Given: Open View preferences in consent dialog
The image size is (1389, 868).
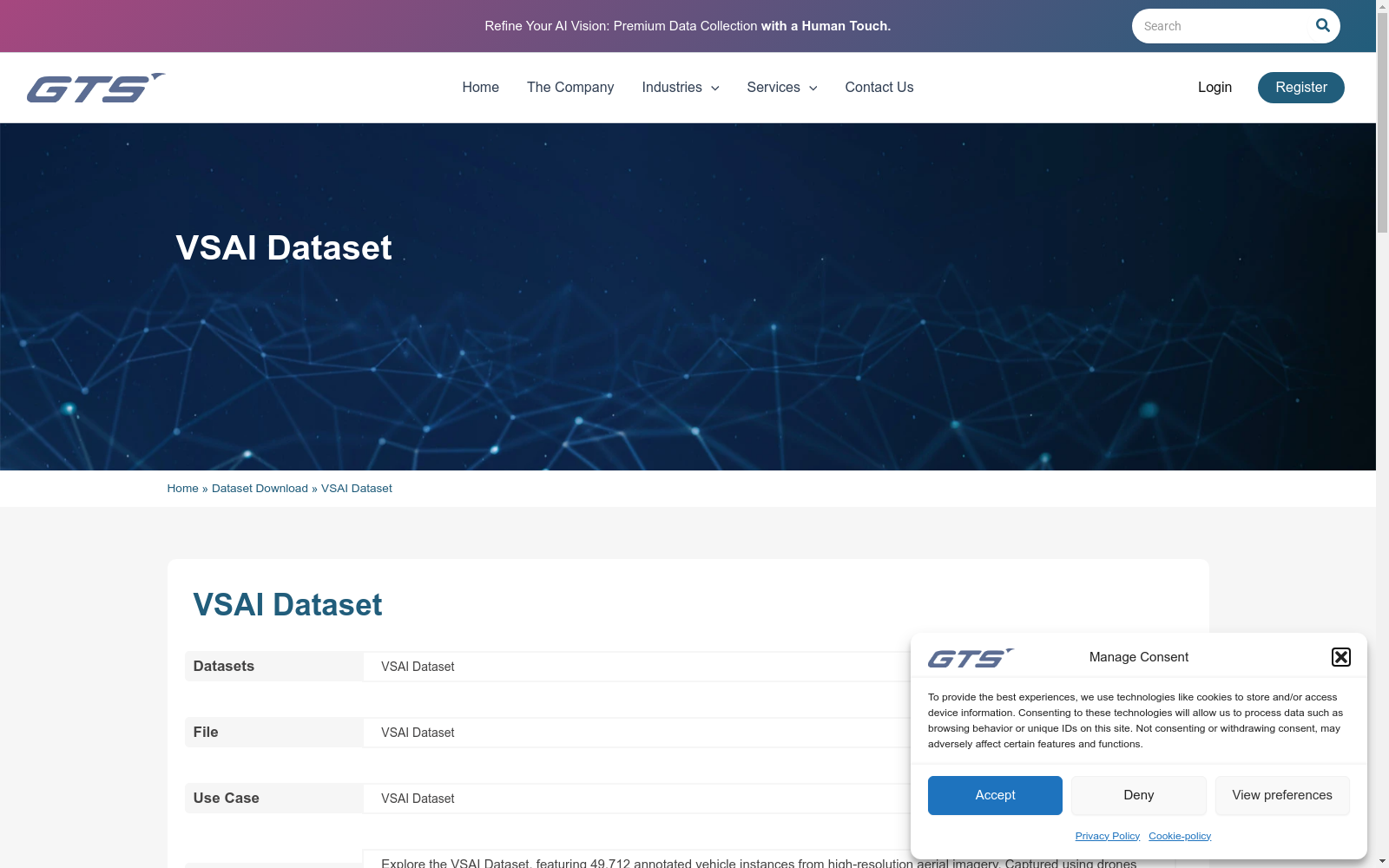Looking at the screenshot, I should (1282, 795).
